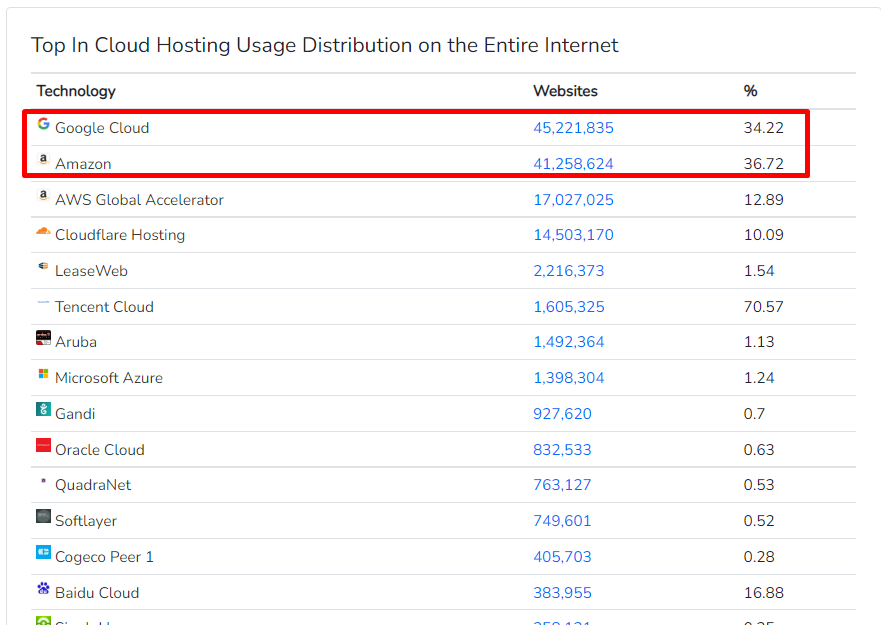Click the Websites column header
Screen dimensions: 881x625
[565, 91]
